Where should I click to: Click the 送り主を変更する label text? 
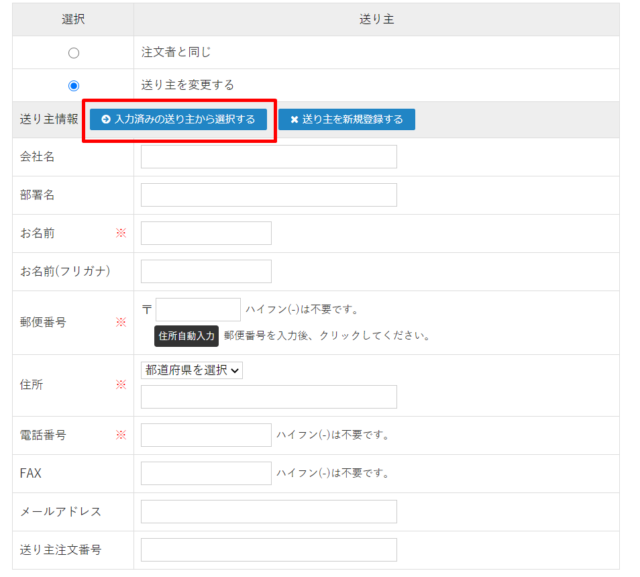coord(187,86)
